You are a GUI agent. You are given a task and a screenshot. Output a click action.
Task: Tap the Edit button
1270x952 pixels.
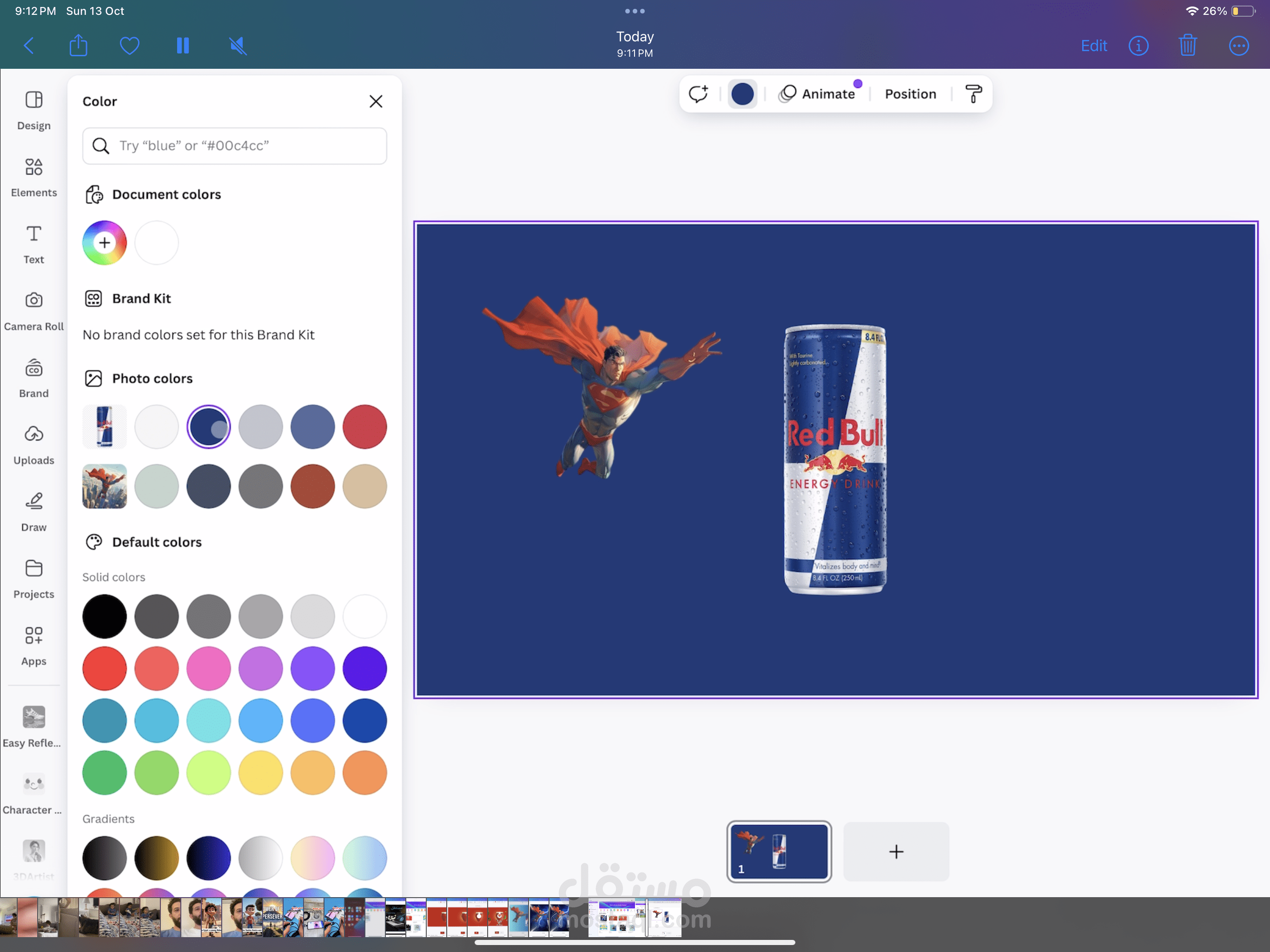coord(1093,46)
